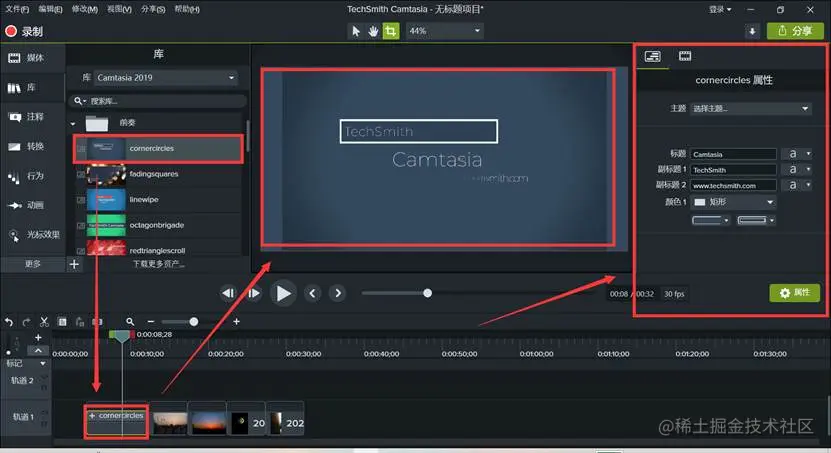Click the playback scrubber slider handle
This screenshot has width=831, height=453.
(428, 293)
